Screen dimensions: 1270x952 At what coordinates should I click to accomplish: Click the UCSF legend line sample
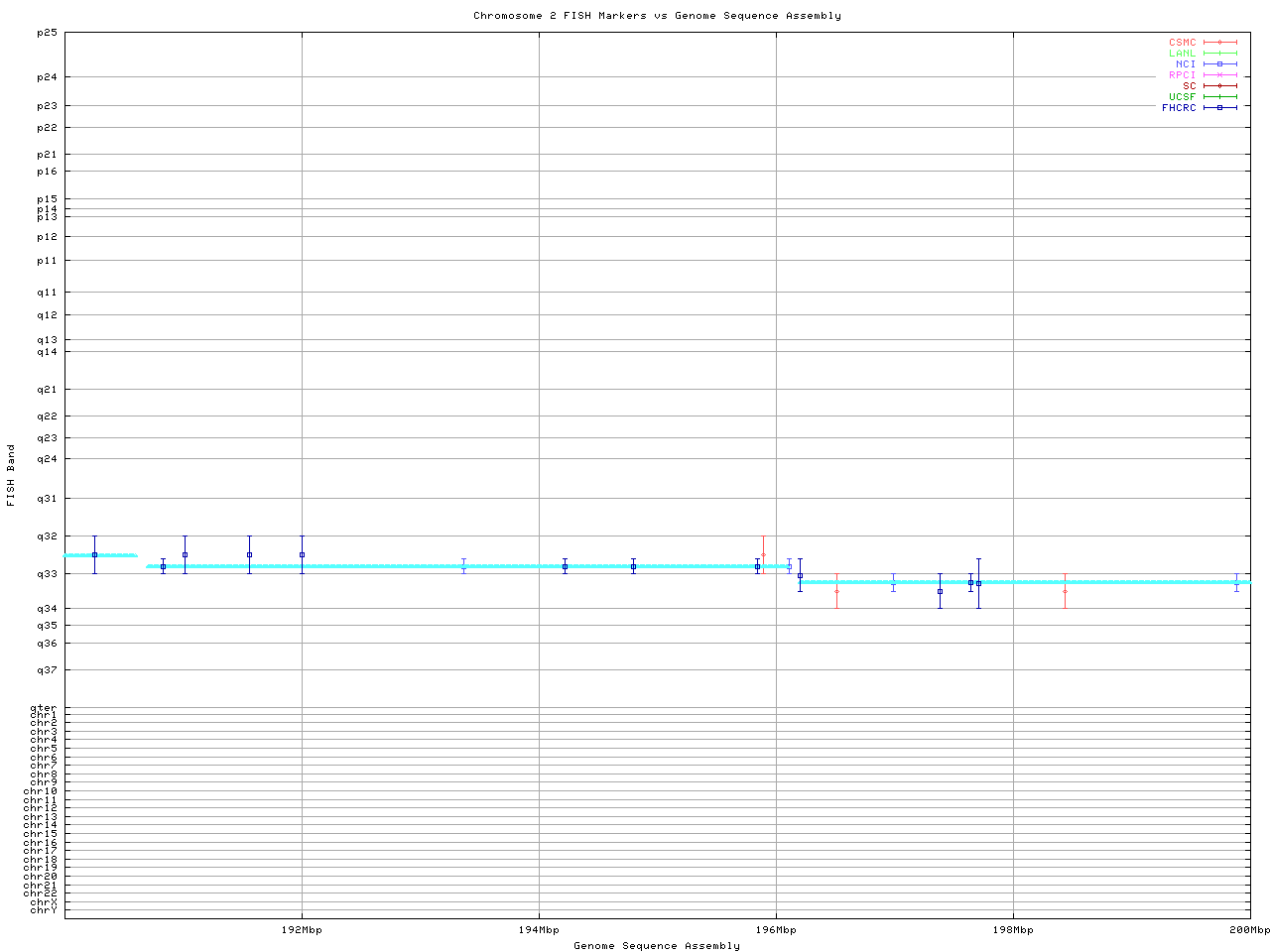click(1219, 97)
